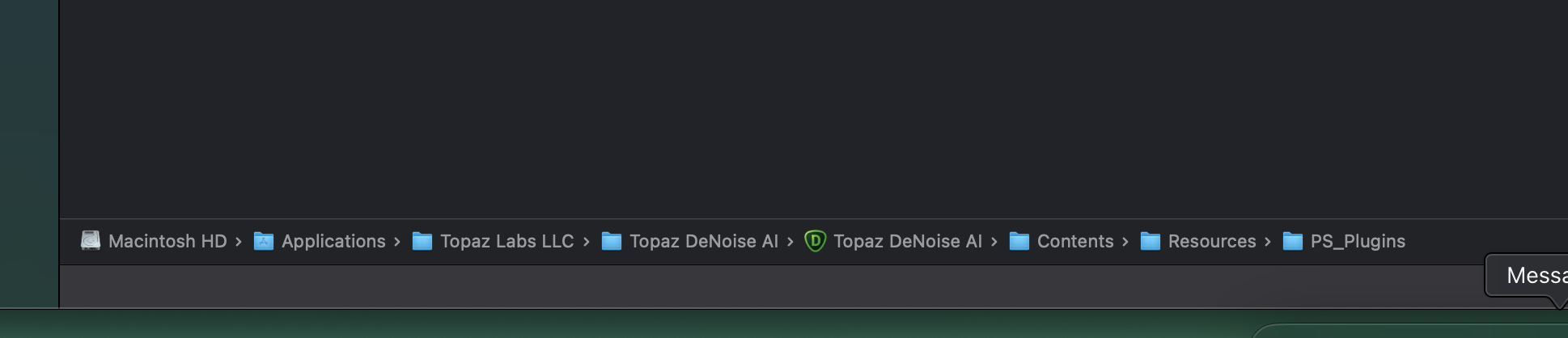Select the PS_Plugins path label
Image resolution: width=1568 pixels, height=338 pixels.
(x=1358, y=241)
